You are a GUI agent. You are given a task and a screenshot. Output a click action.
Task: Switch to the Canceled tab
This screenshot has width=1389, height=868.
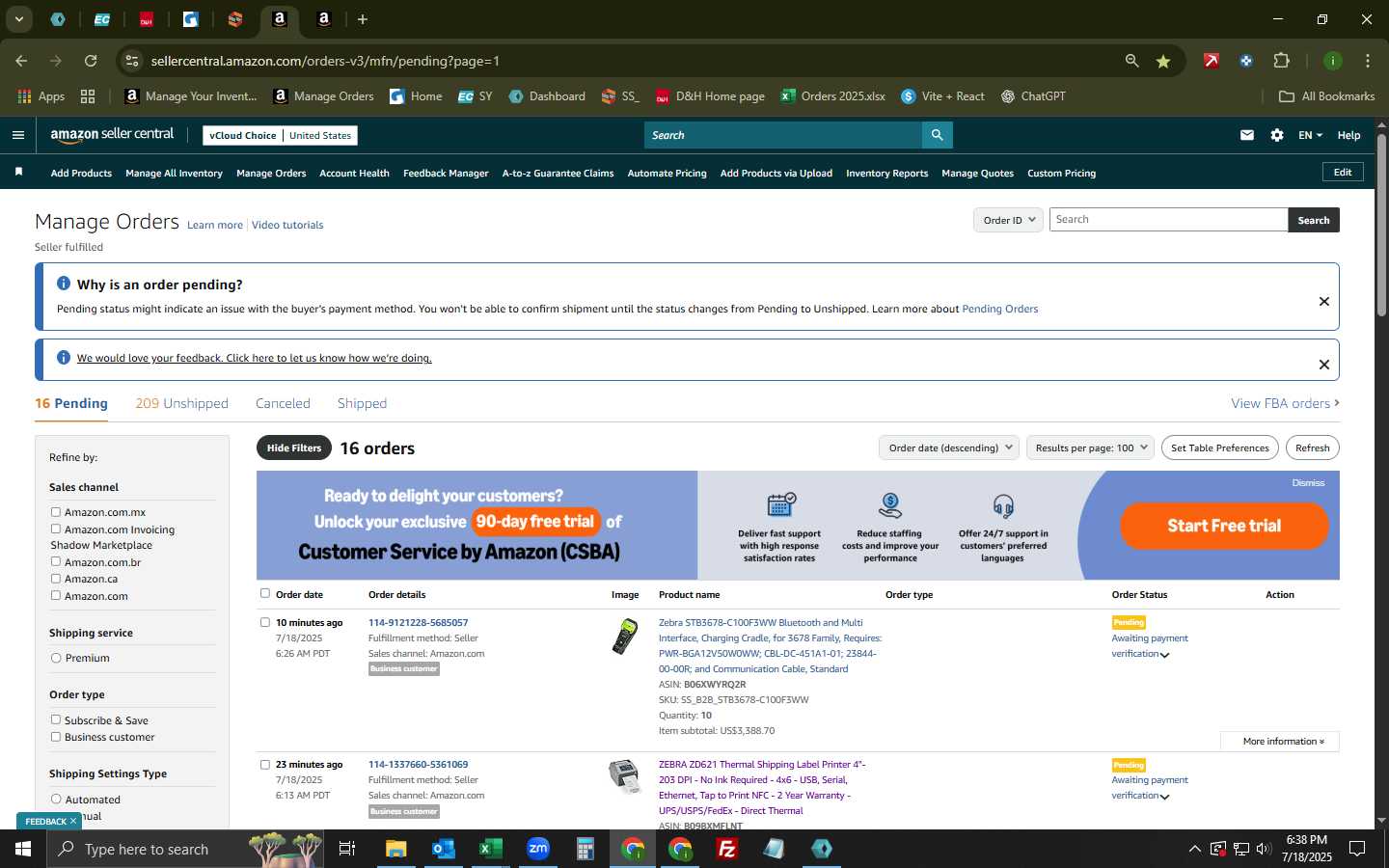coord(283,403)
